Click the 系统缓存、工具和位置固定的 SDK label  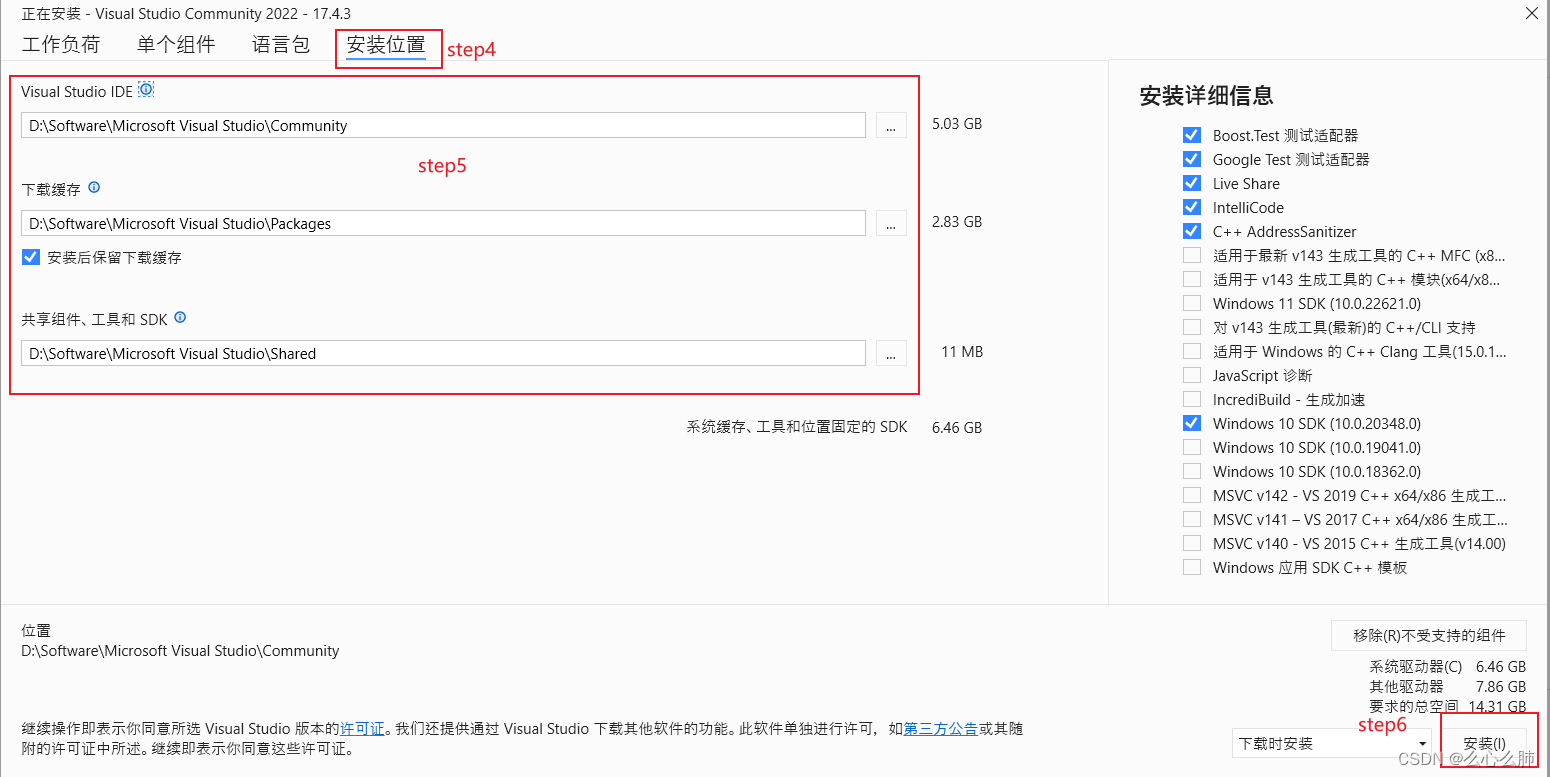pyautogui.click(x=797, y=427)
